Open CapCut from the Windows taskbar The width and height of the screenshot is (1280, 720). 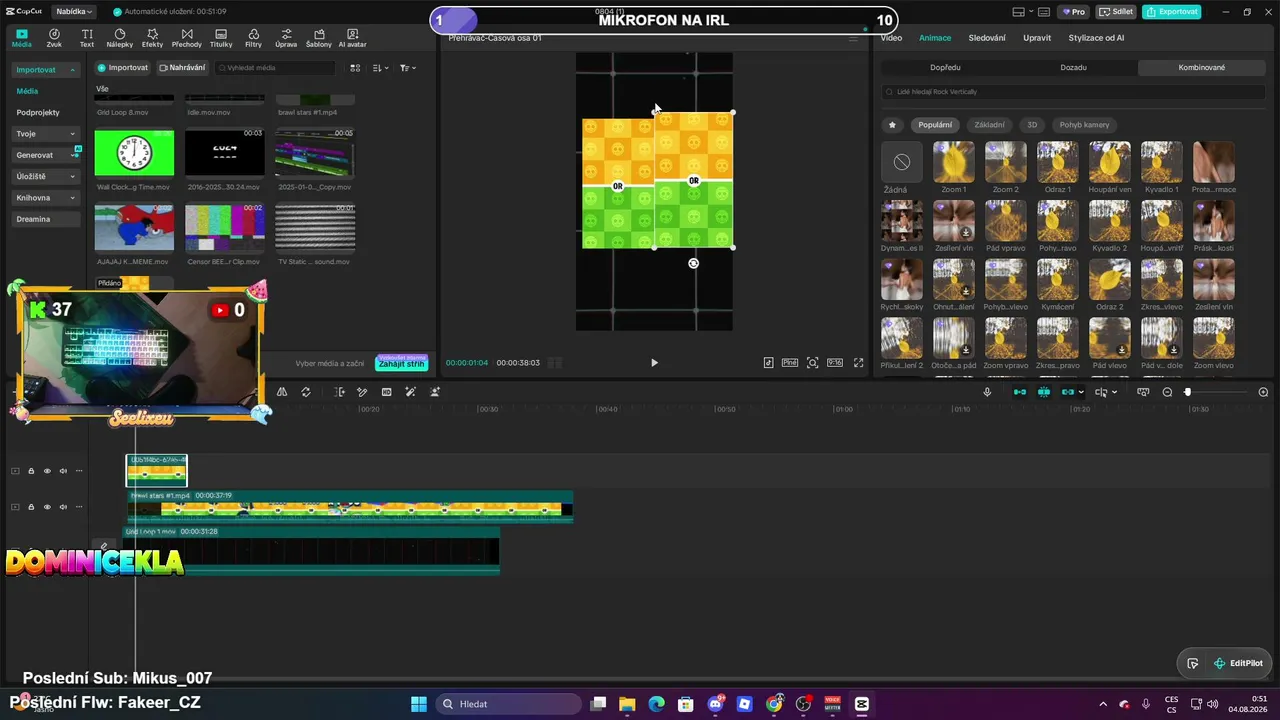[x=862, y=704]
